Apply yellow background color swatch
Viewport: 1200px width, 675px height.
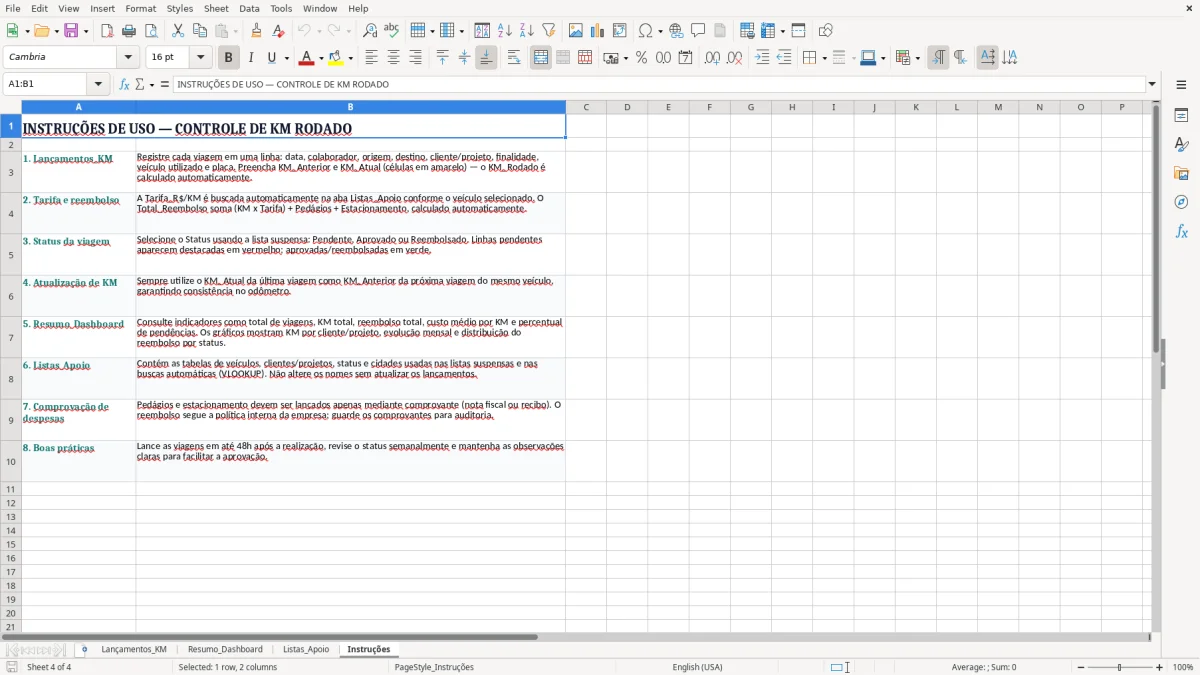(x=336, y=58)
